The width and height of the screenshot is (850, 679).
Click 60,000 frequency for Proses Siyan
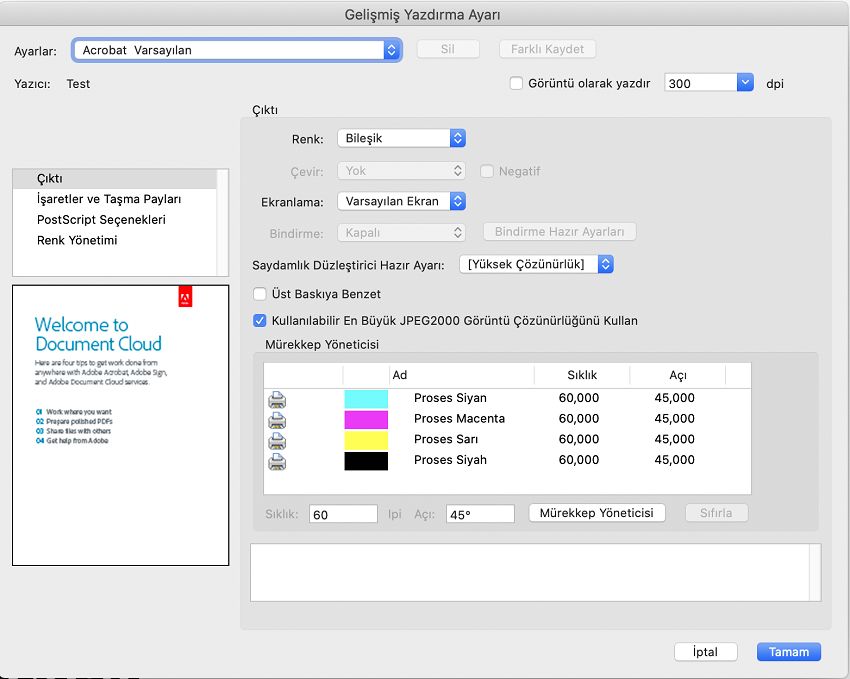tap(578, 398)
